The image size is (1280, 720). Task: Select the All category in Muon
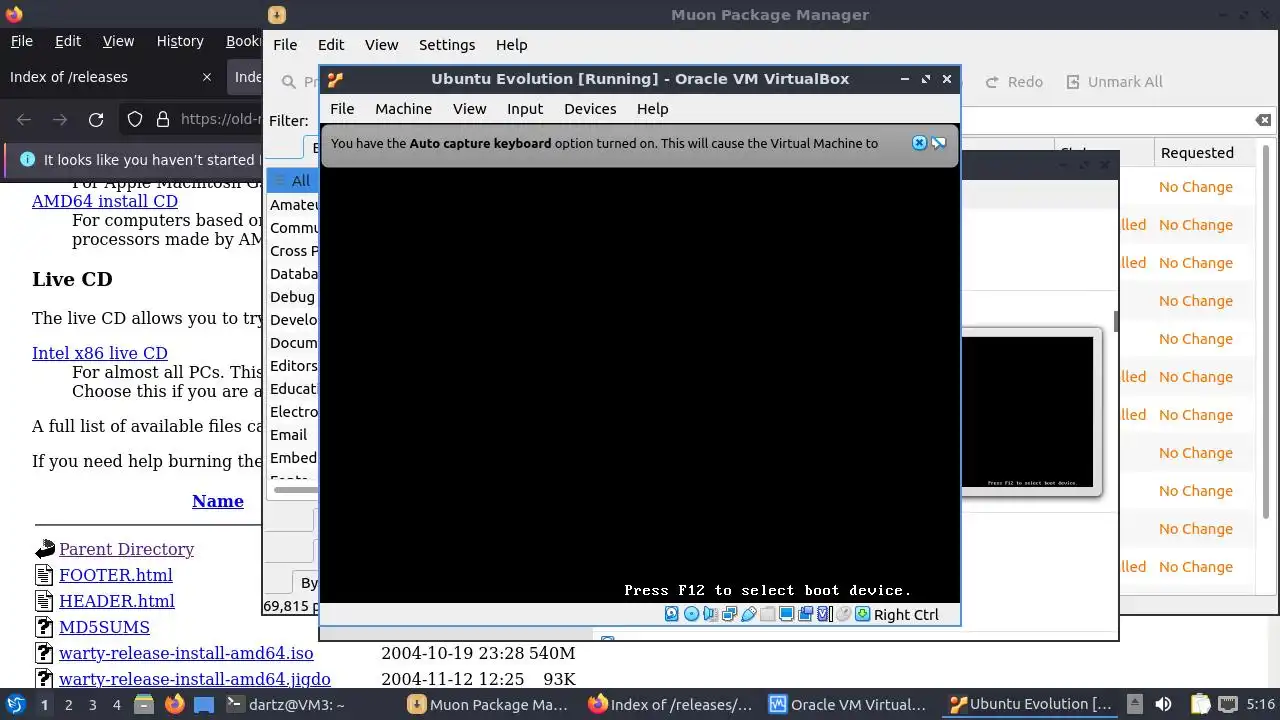point(292,181)
